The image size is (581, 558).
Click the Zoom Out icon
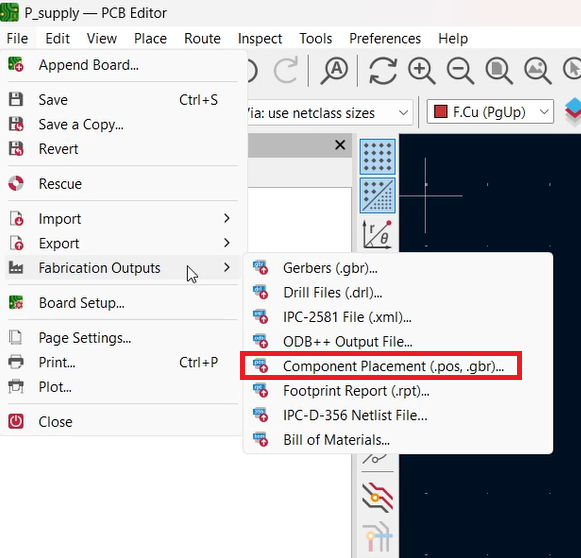[460, 70]
